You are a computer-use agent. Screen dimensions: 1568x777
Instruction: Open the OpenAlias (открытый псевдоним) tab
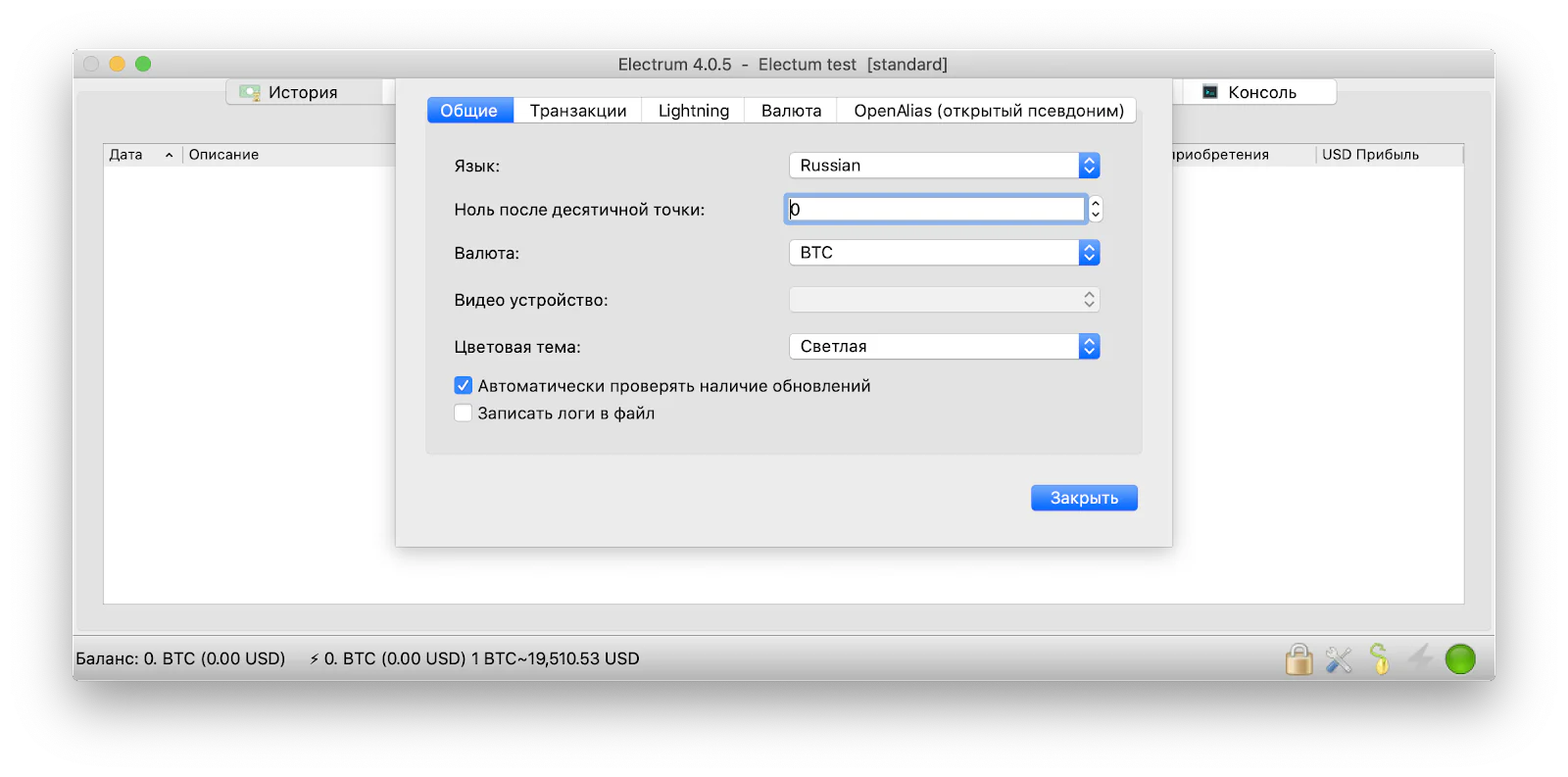pos(989,111)
